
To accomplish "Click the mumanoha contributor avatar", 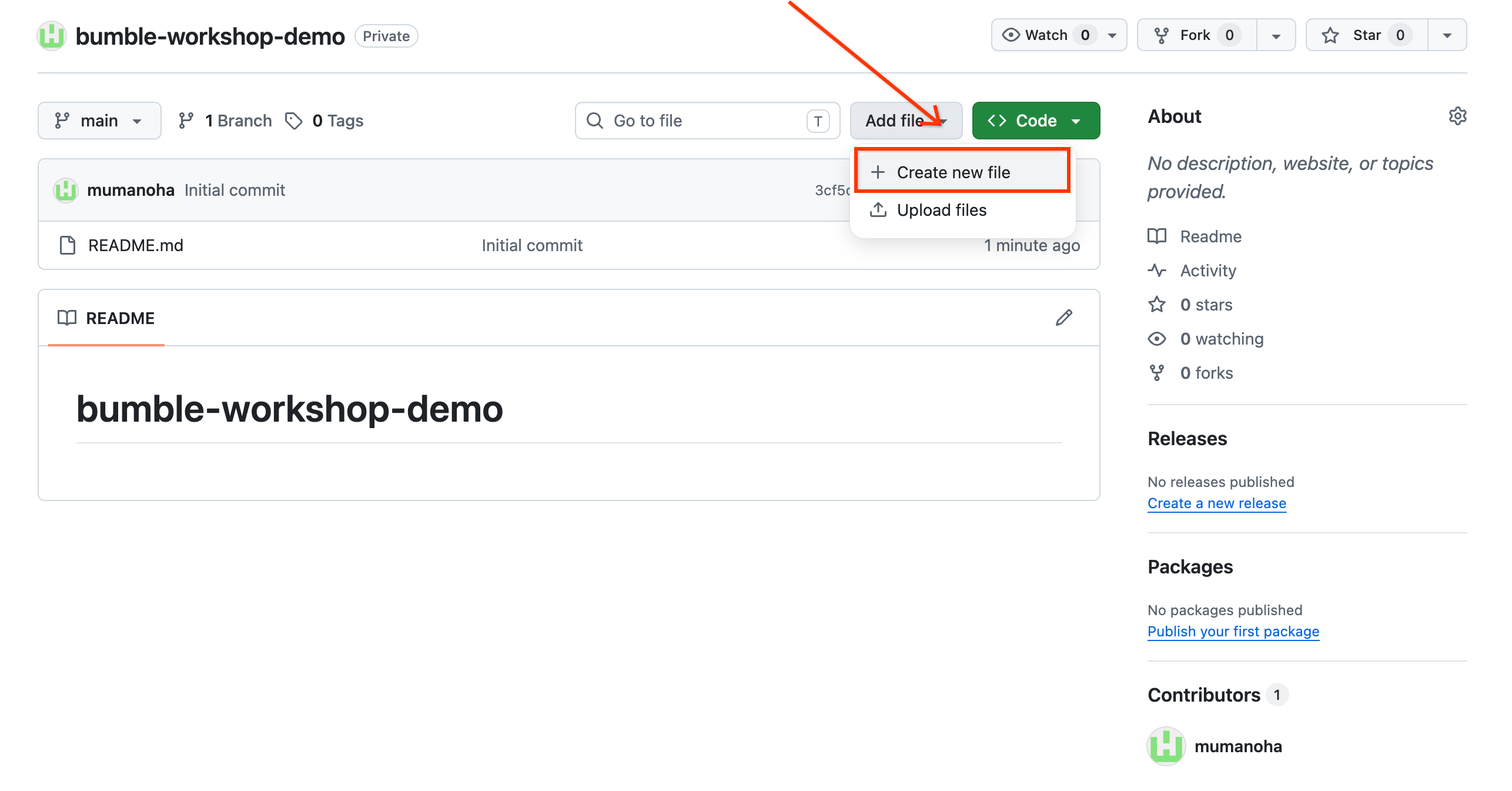I will coord(1166,746).
